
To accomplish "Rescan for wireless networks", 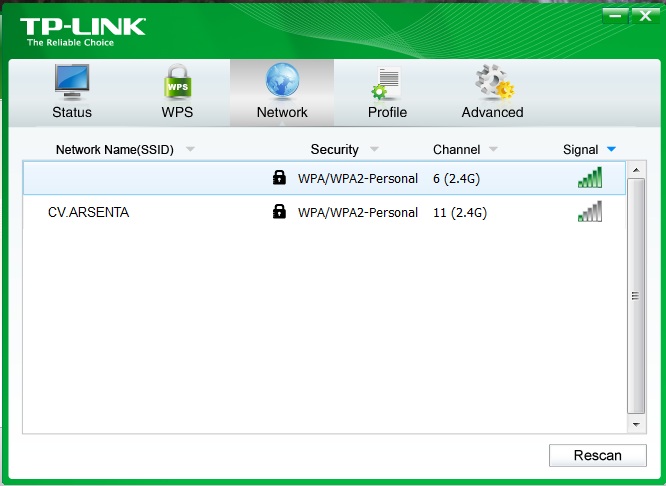I will [x=598, y=455].
